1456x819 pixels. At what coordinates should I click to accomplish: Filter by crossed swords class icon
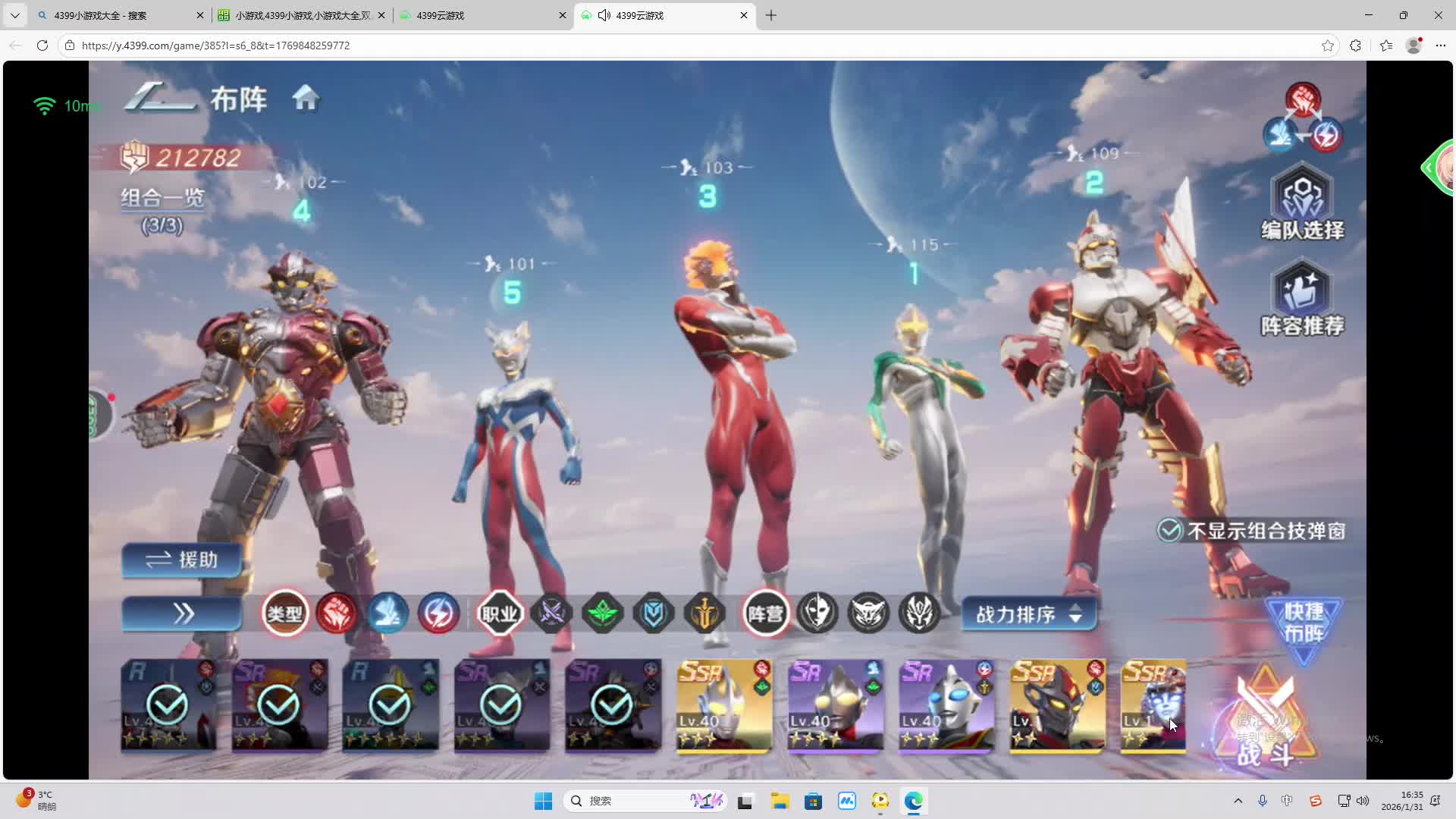(x=551, y=613)
